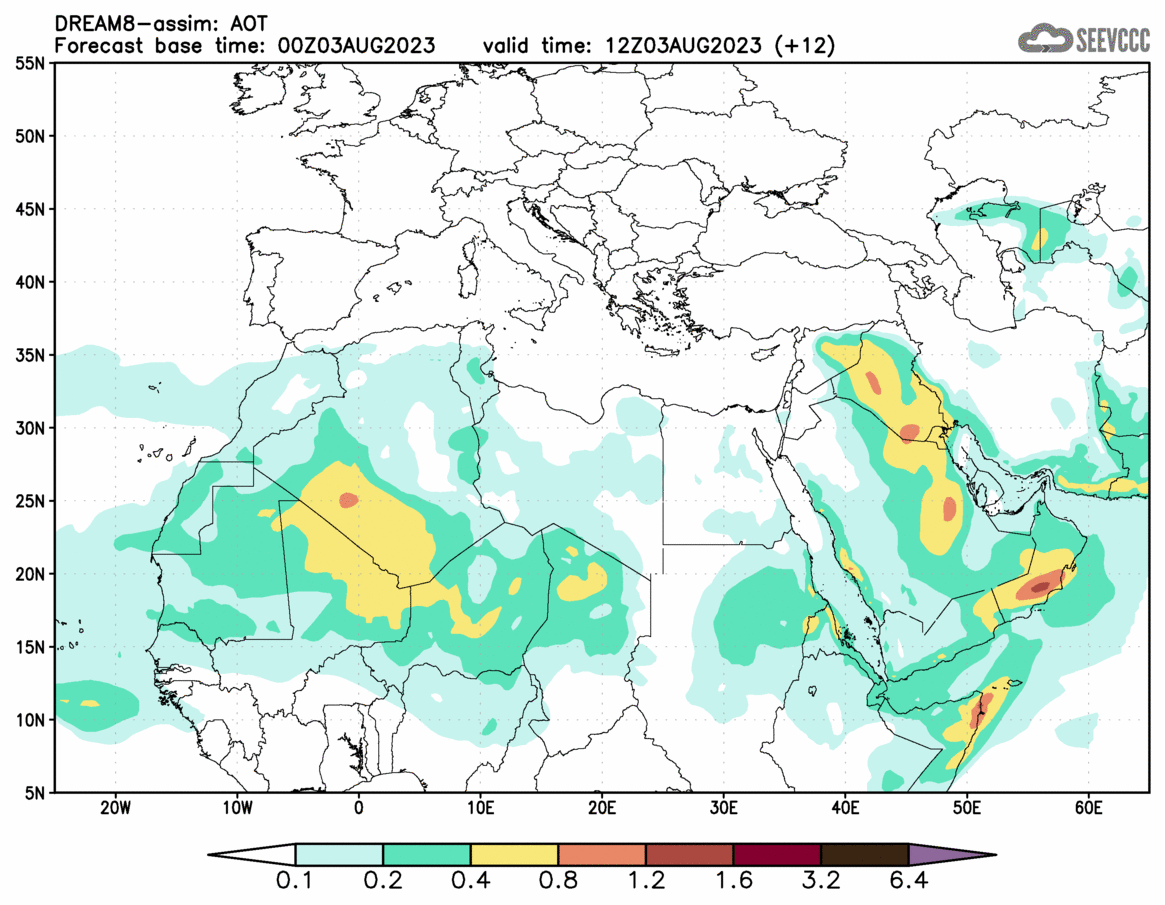This screenshot has width=1165, height=905.
Task: Click the '50E' longitude label
Action: [x=967, y=808]
